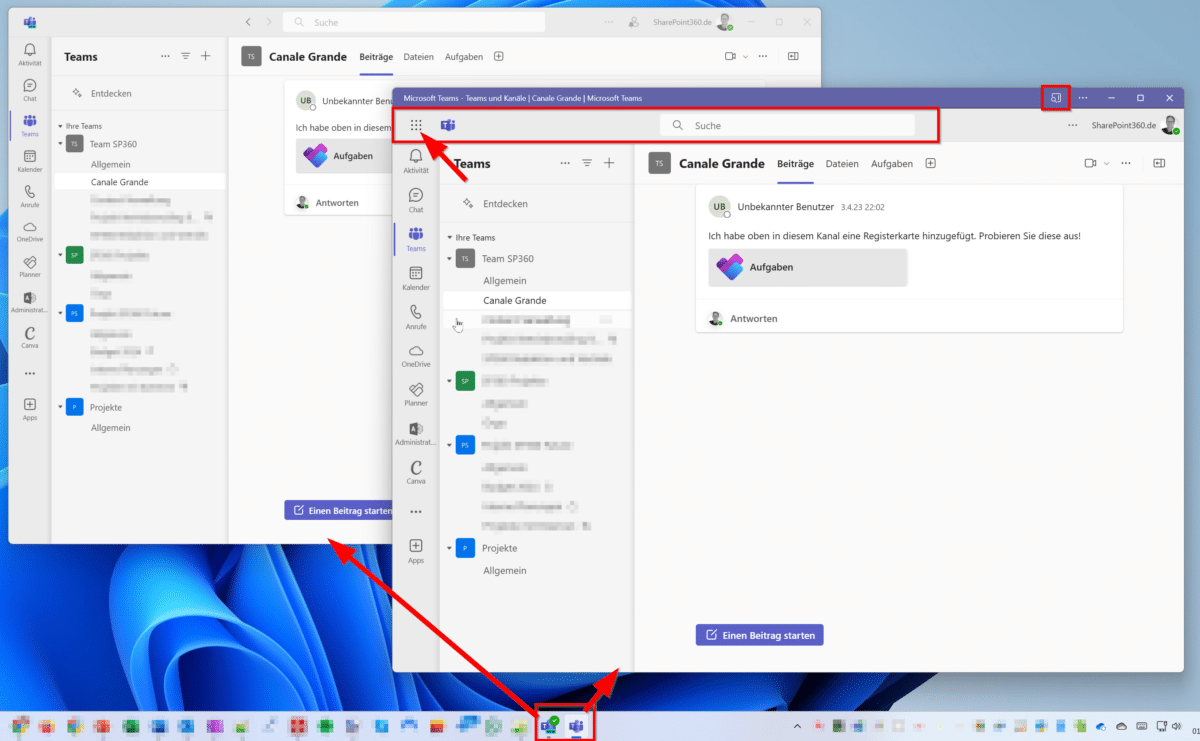Image resolution: width=1200 pixels, height=741 pixels.
Task: Open Canva app in the front window sidebar
Action: [x=416, y=471]
